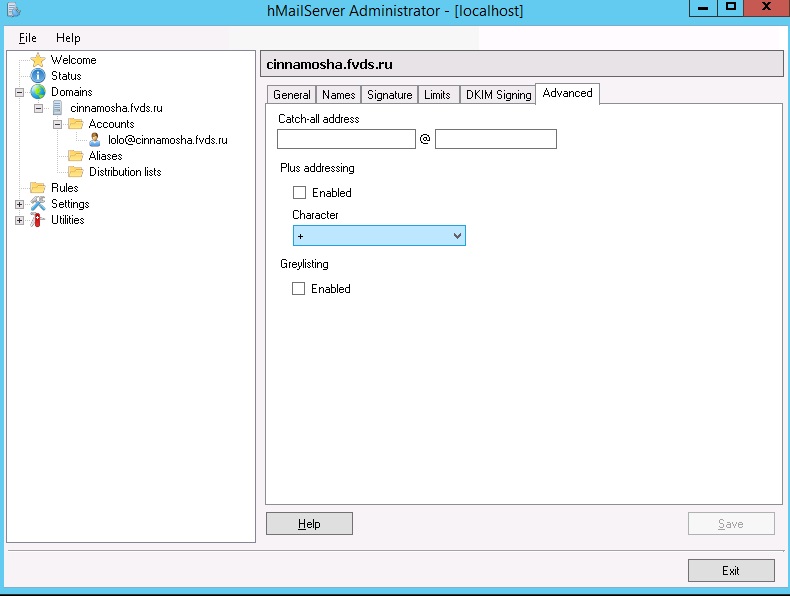The width and height of the screenshot is (790, 596).
Task: Click the catch-all address local part field
Action: 346,139
